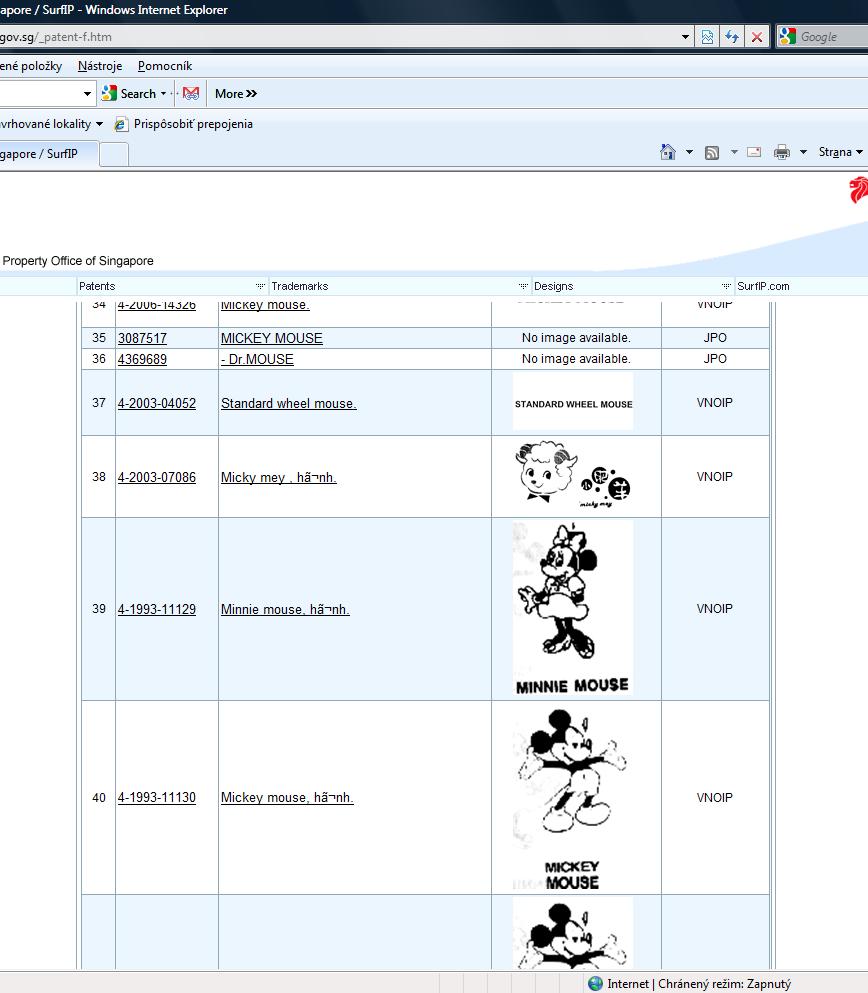The height and width of the screenshot is (993, 868).
Task: Open trademark number 4-1993-11129
Action: [x=157, y=609]
